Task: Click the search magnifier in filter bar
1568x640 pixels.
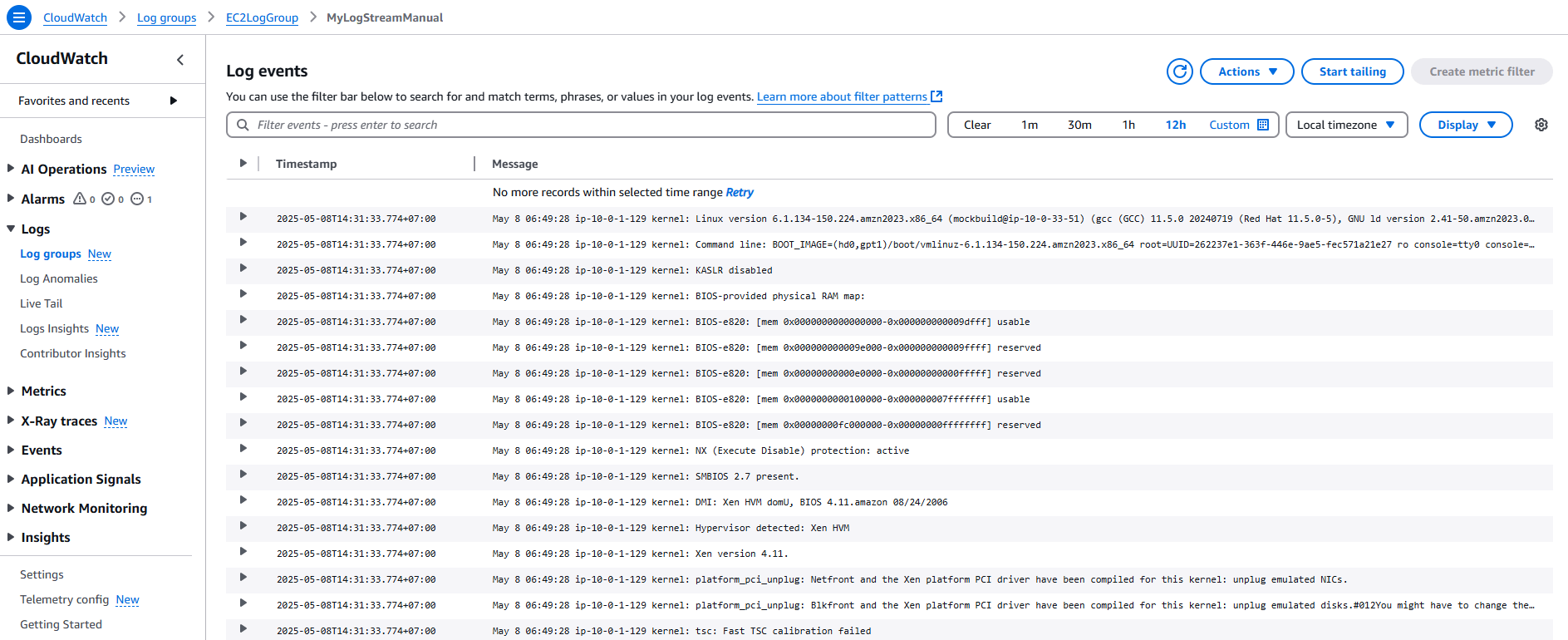Action: (243, 125)
